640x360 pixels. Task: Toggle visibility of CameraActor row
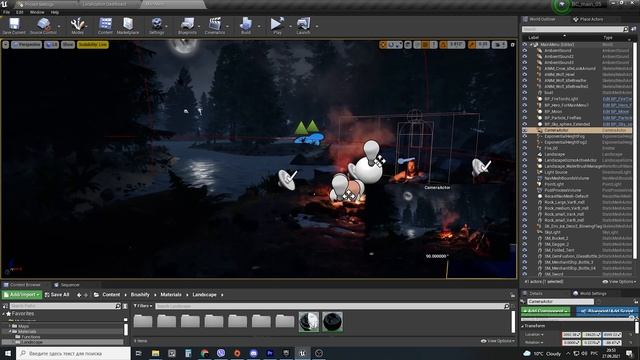[525, 130]
